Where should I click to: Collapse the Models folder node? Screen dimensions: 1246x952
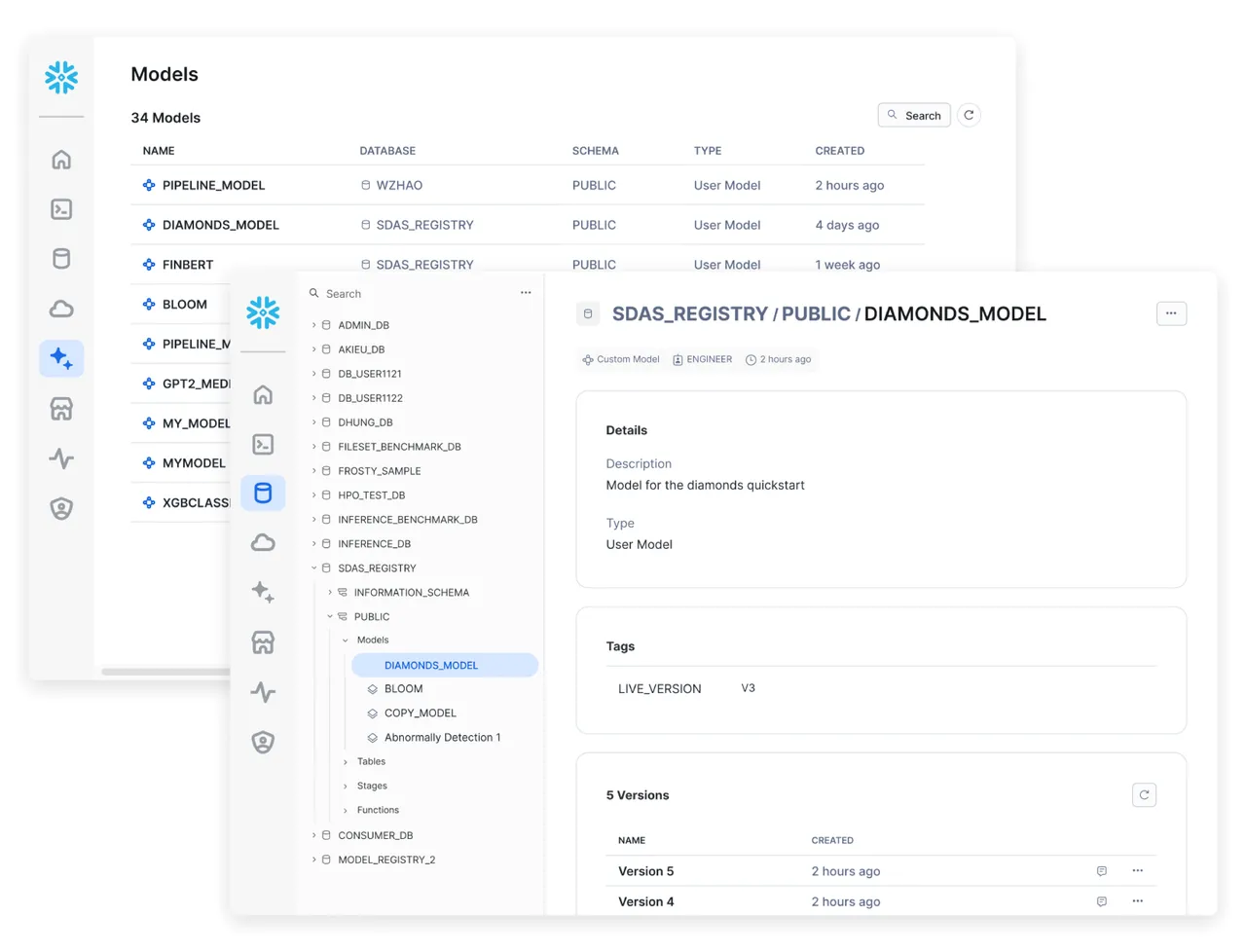click(x=346, y=641)
